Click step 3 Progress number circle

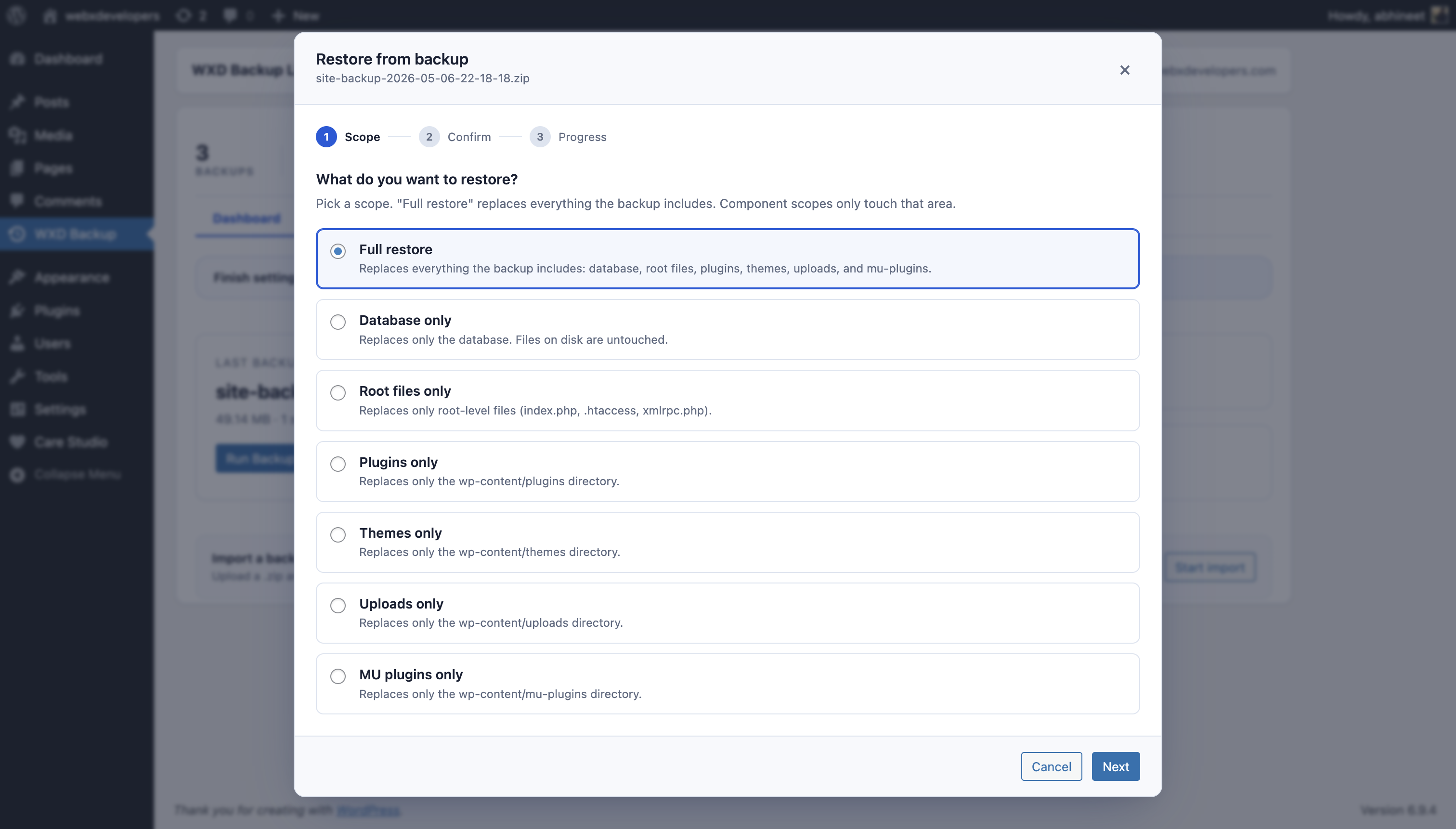(540, 137)
